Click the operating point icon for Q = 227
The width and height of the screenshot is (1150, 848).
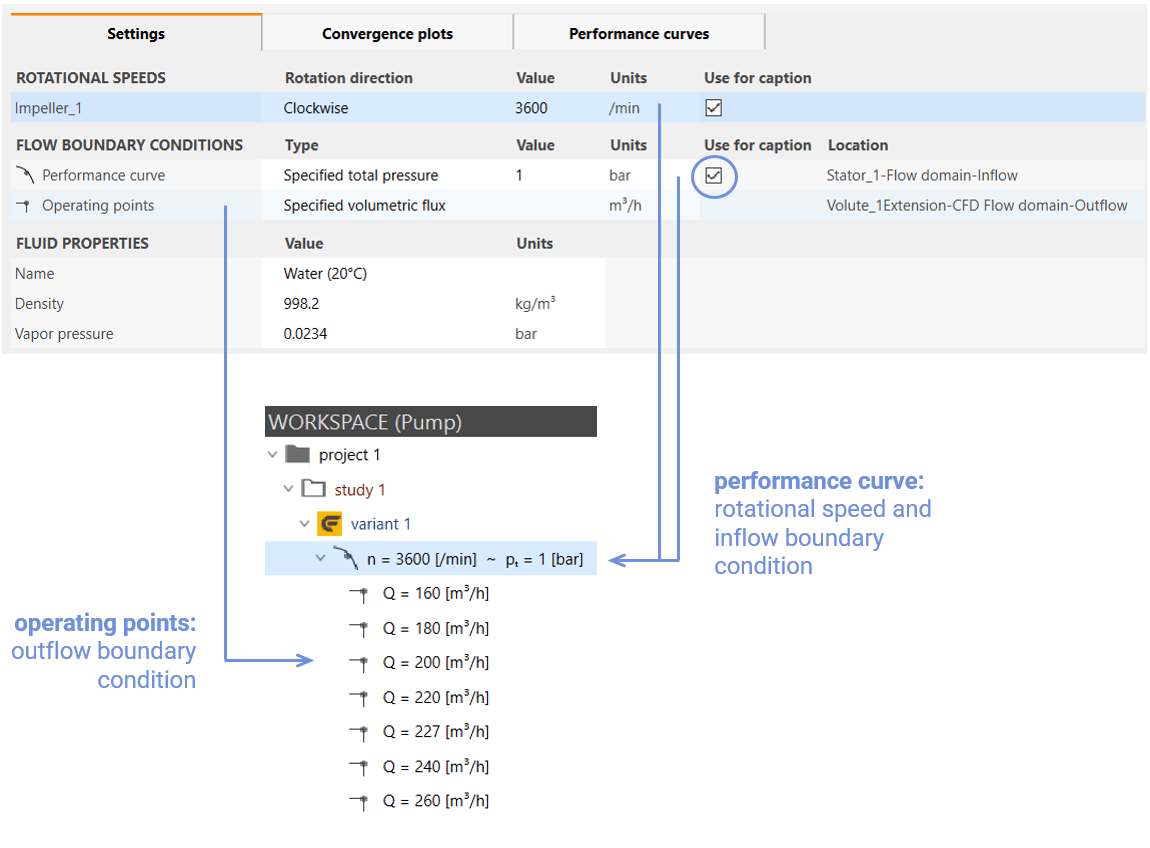click(x=359, y=732)
